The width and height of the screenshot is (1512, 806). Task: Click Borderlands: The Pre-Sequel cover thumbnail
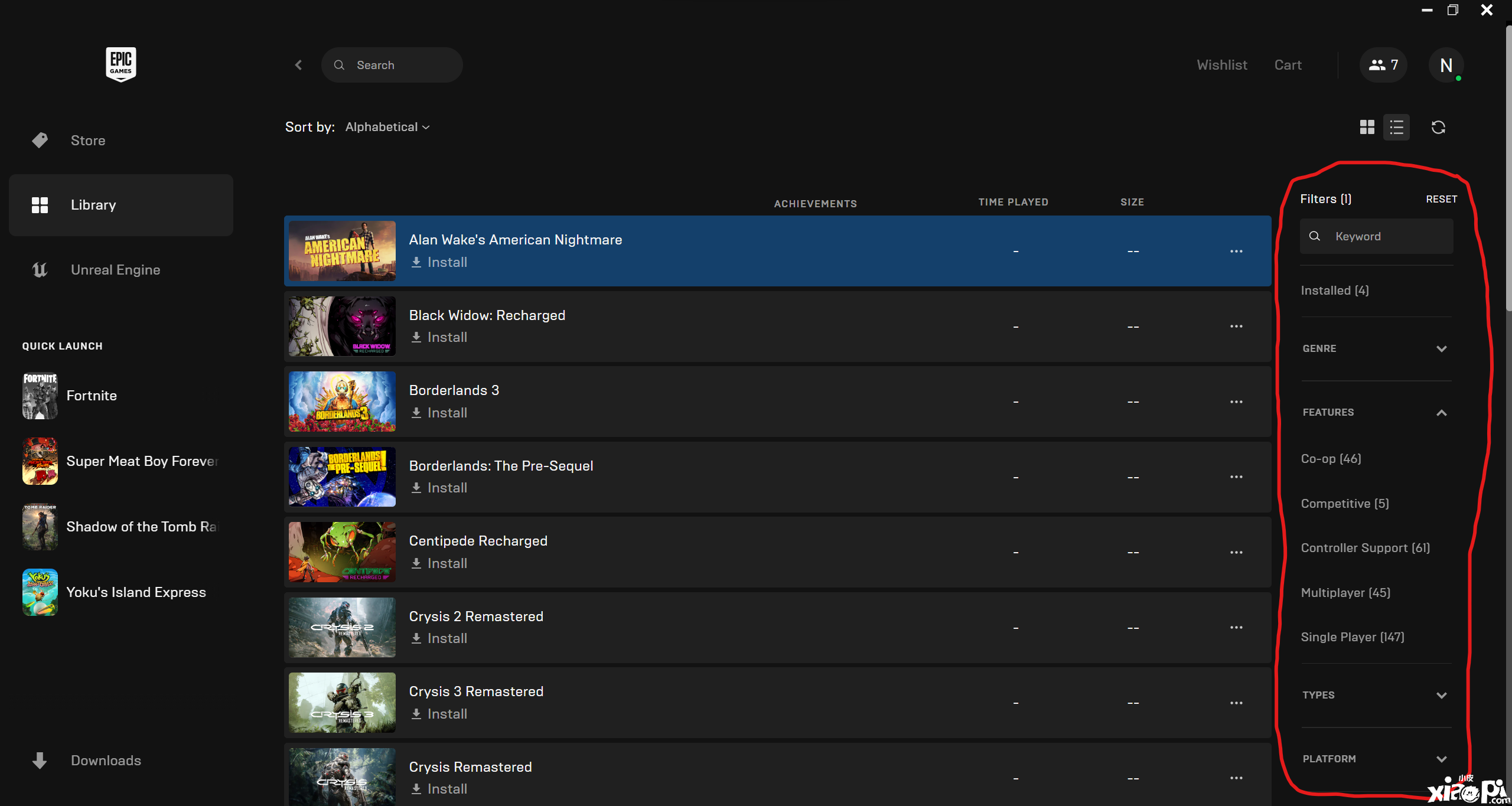342,477
